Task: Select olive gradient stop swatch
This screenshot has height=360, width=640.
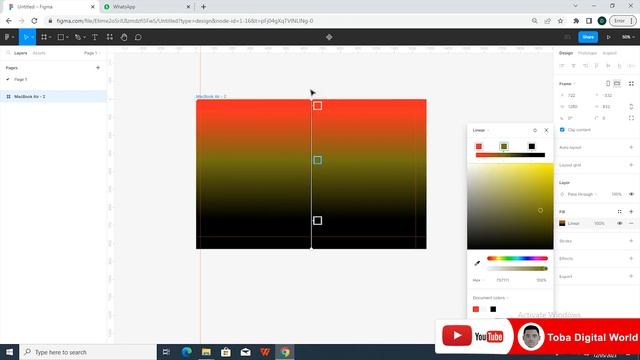Action: 504,147
